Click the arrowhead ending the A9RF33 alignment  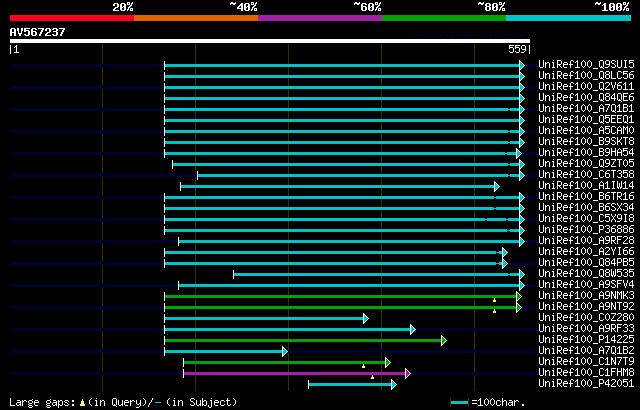click(413, 329)
